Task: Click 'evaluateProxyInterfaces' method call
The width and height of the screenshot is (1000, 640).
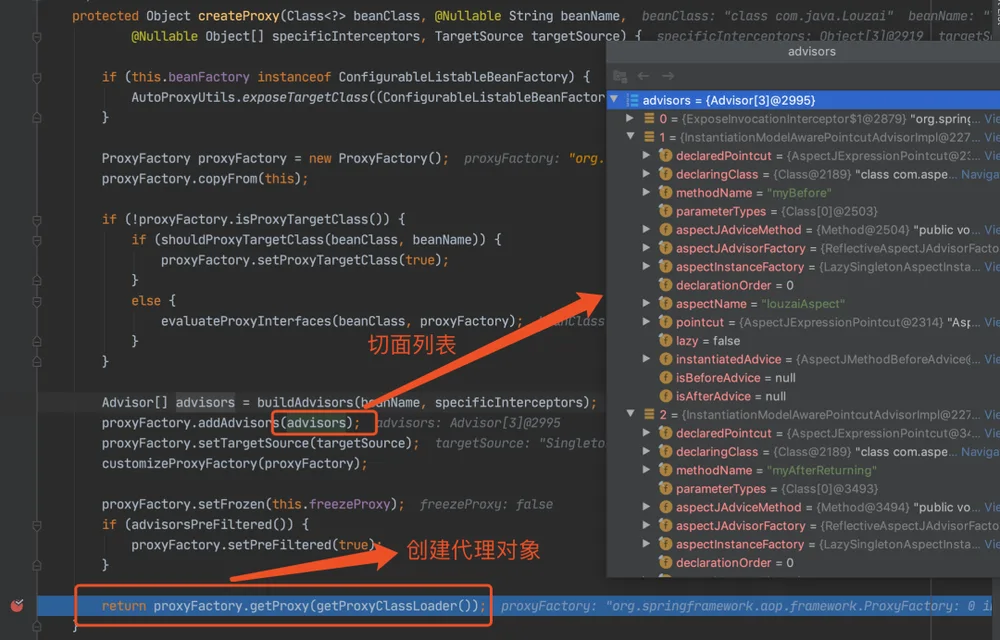Action: (246, 321)
